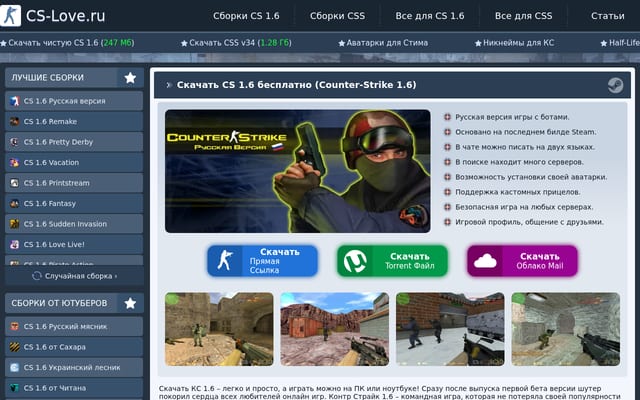
Task: Click the CS-Love.ru logo icon
Action: [10, 16]
